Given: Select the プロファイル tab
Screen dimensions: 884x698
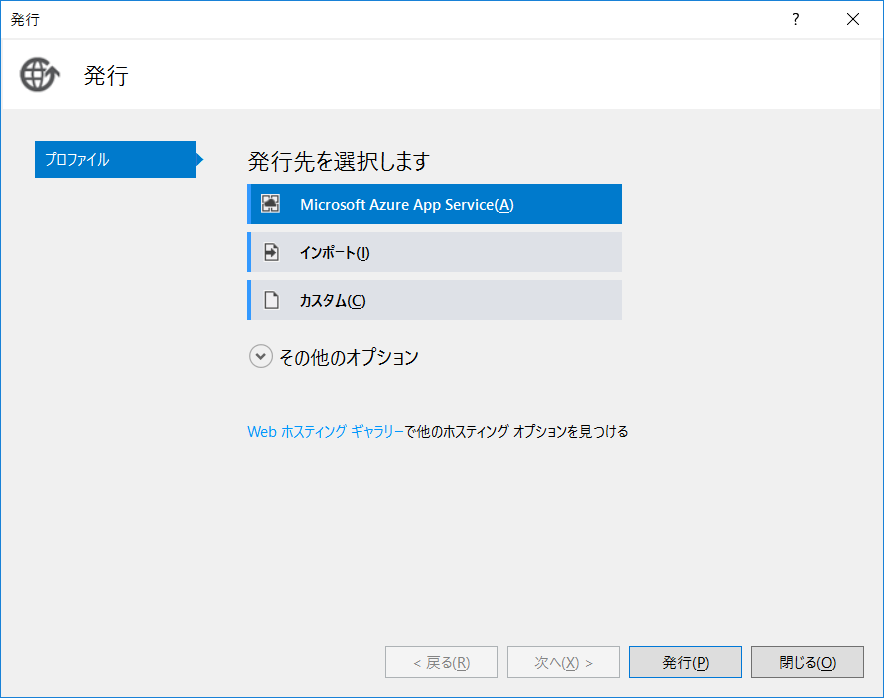Looking at the screenshot, I should pyautogui.click(x=116, y=160).
